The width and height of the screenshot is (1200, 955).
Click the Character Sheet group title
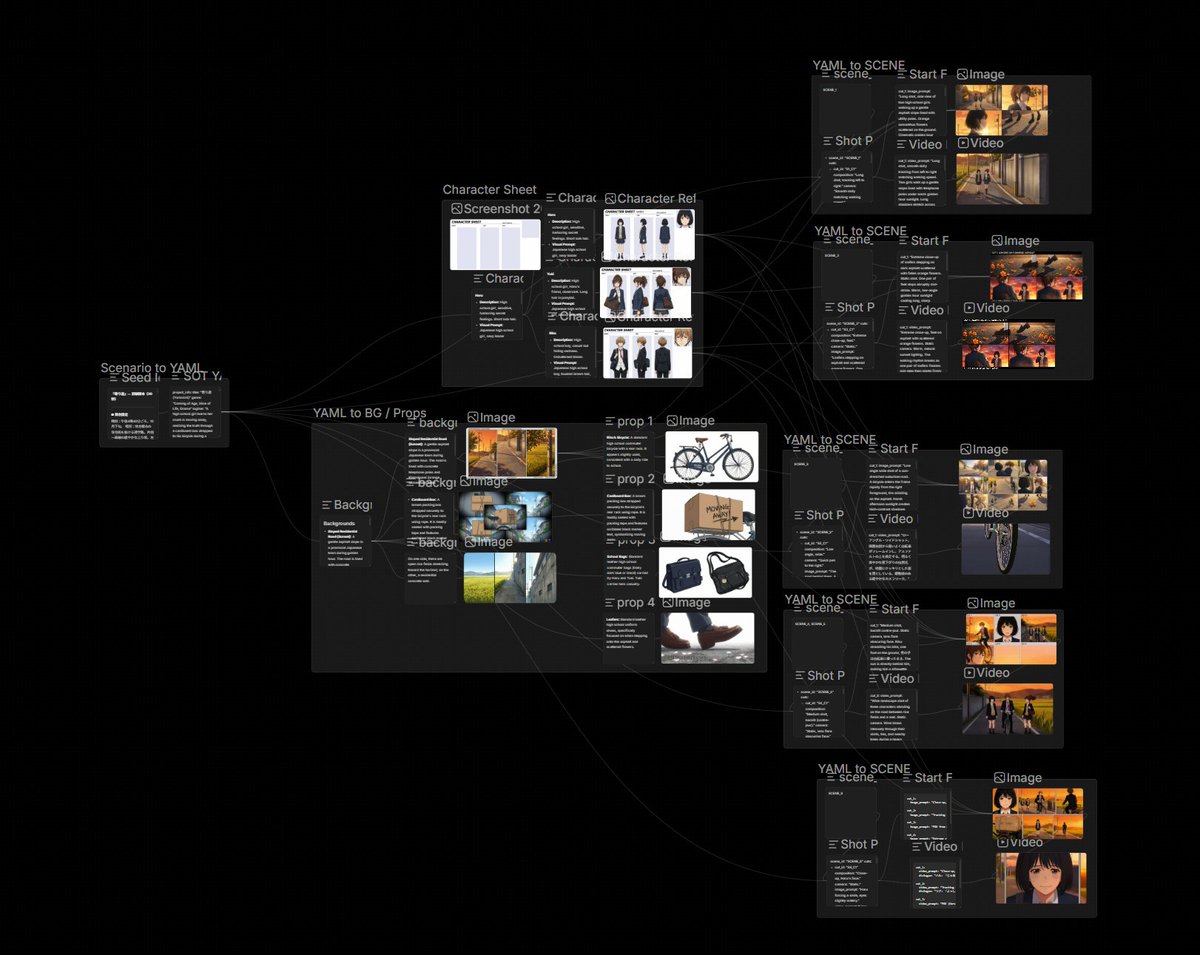click(490, 190)
